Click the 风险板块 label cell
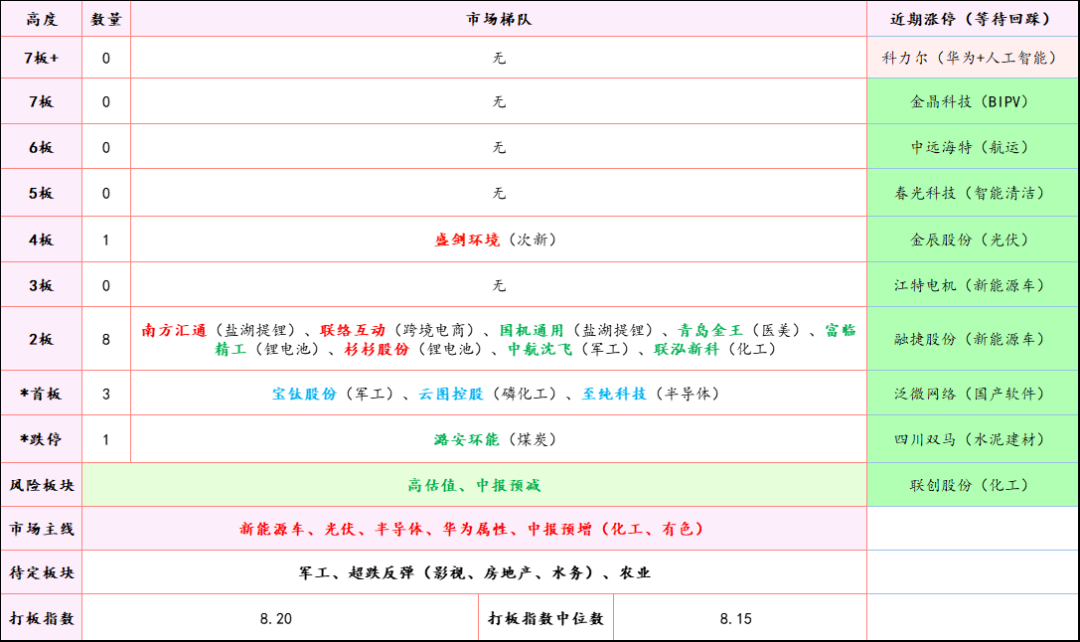This screenshot has height=642, width=1080. coord(41,485)
